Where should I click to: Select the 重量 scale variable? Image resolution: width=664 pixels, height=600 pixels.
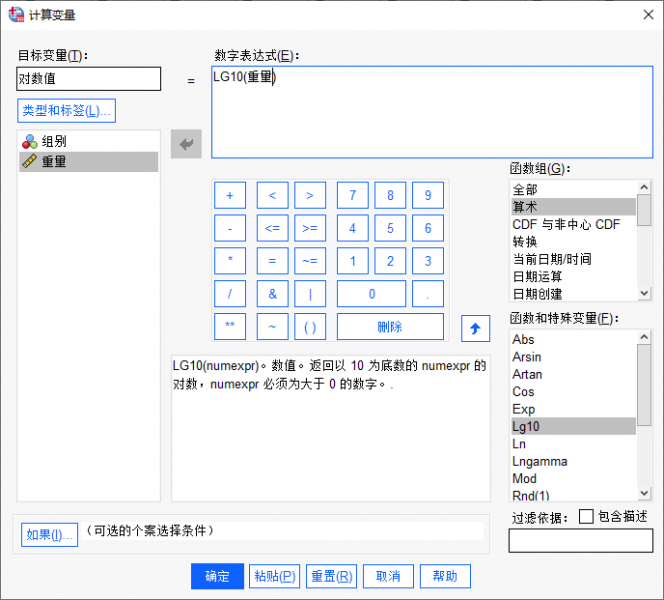point(89,161)
